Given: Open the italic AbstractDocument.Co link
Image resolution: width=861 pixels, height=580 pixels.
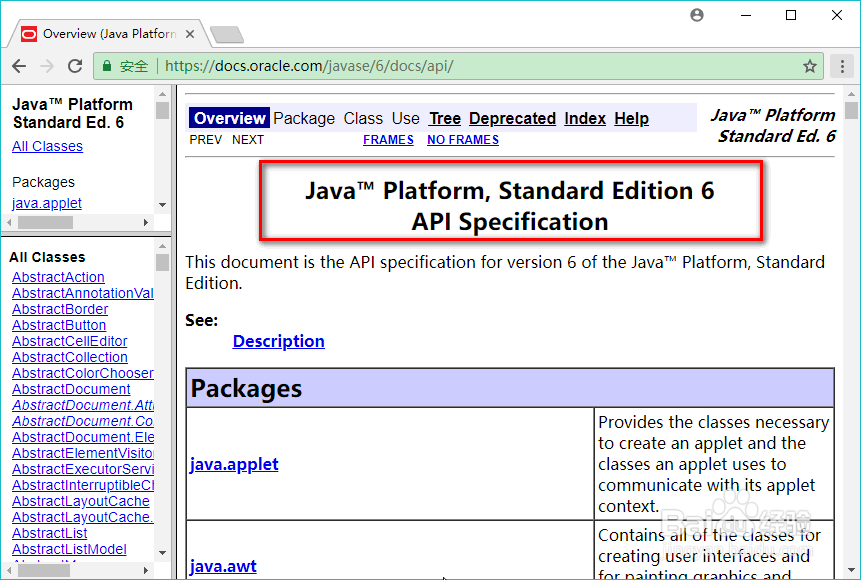Looking at the screenshot, I should pos(83,421).
